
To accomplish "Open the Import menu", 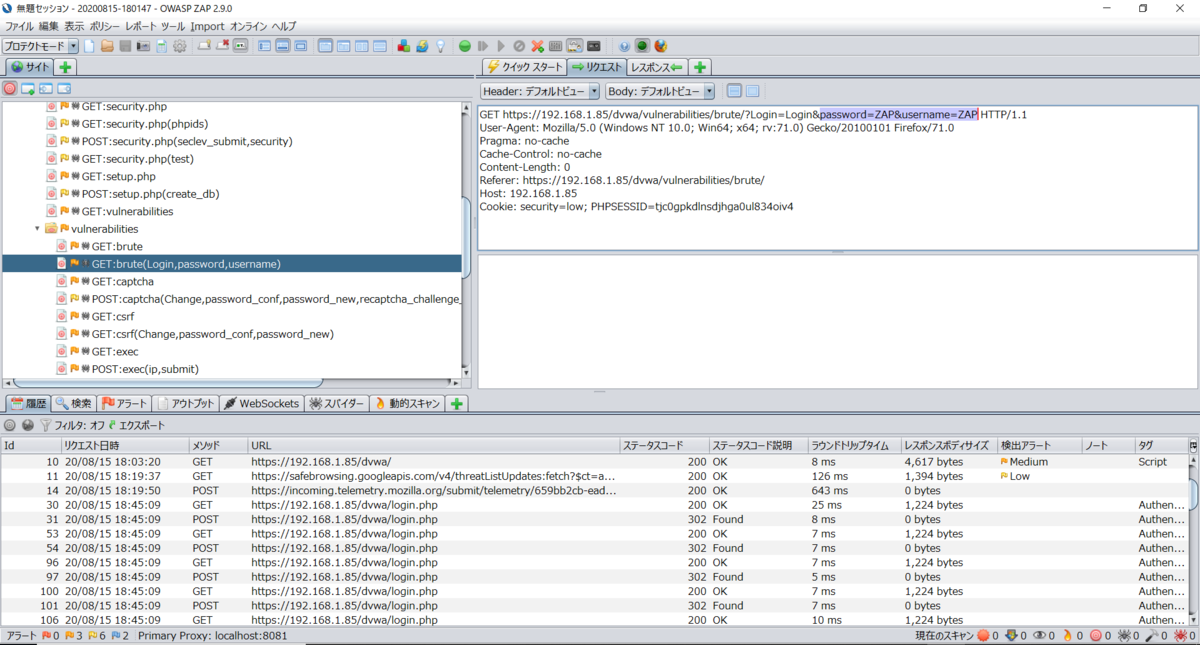I will point(207,26).
